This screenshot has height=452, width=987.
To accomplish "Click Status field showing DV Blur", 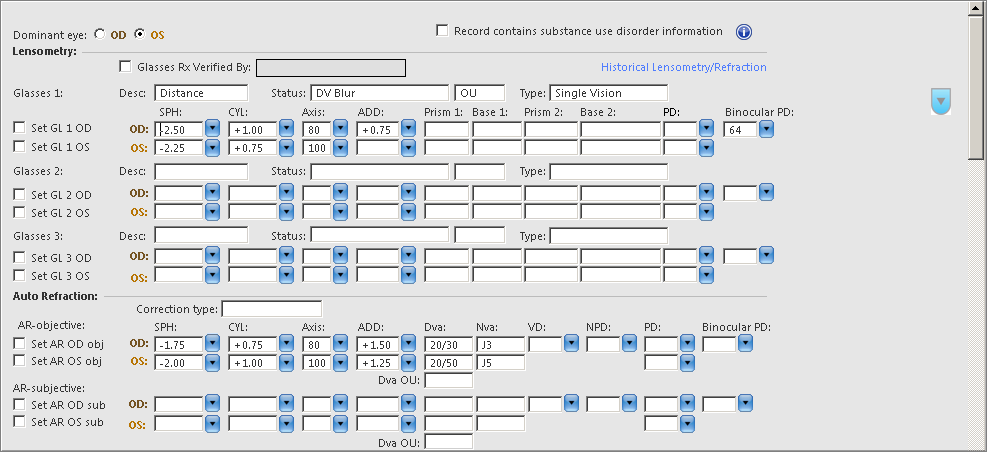I will pos(380,93).
